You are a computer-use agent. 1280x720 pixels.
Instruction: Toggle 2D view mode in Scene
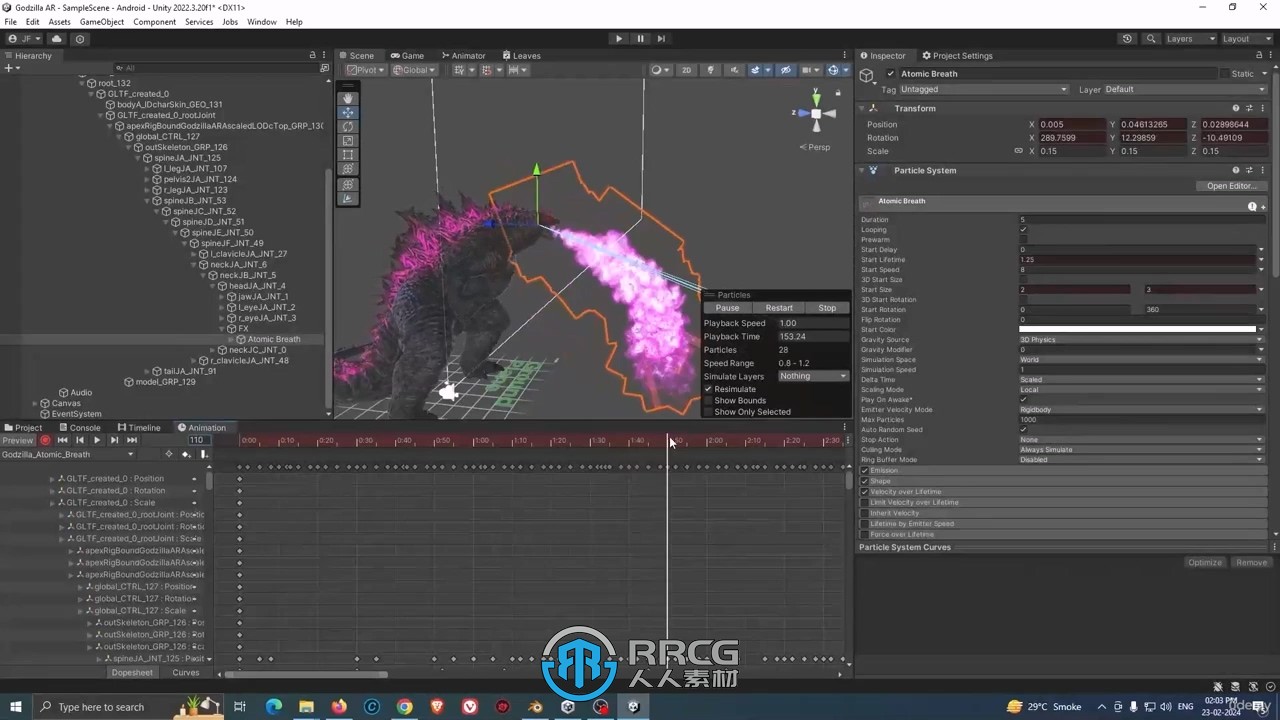click(686, 70)
